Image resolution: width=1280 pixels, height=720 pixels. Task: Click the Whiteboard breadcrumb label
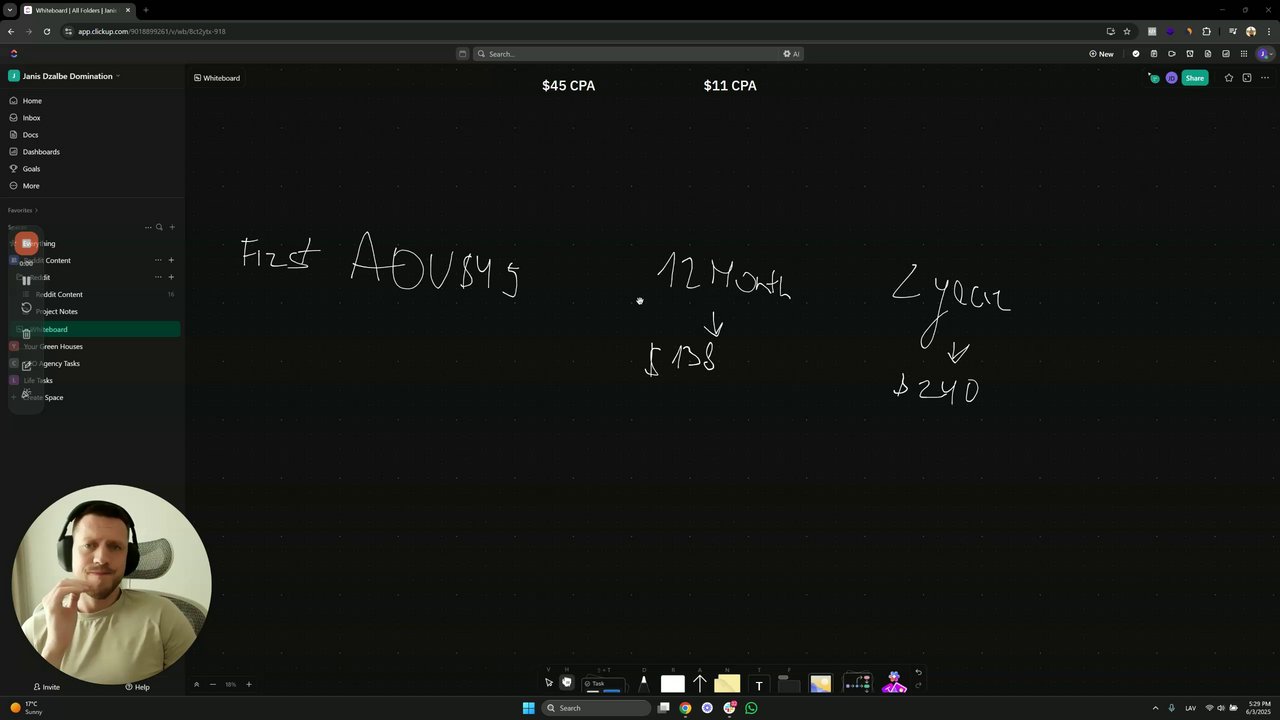[x=217, y=78]
